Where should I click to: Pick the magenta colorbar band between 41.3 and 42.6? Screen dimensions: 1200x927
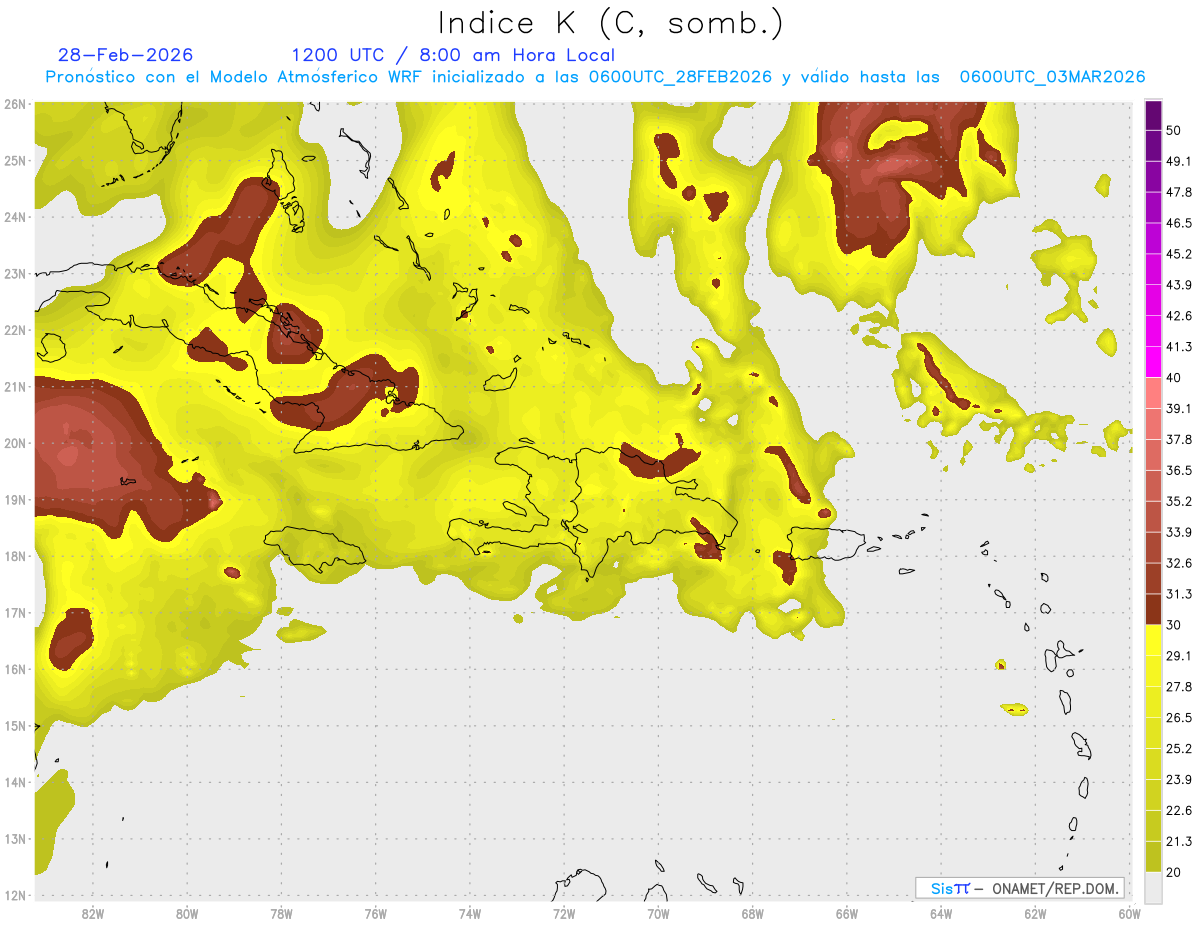1153,331
